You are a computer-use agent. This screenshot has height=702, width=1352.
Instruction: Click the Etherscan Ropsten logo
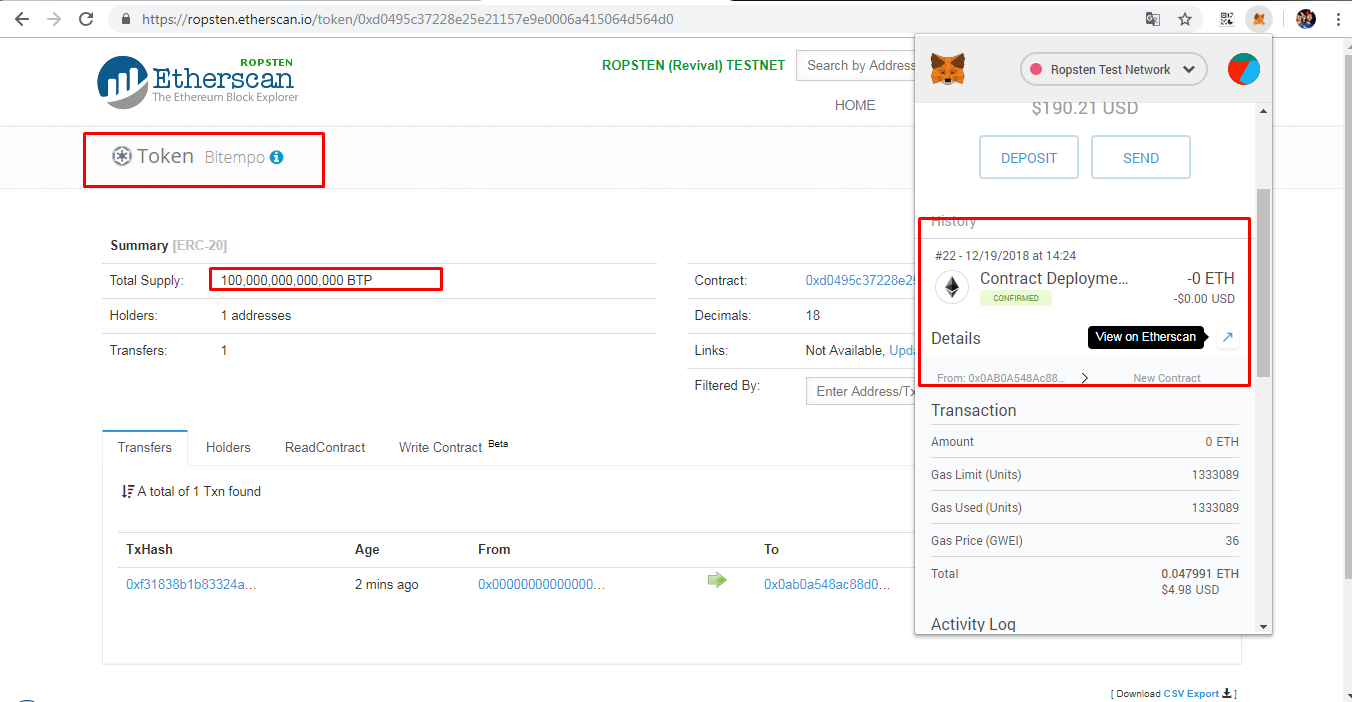coord(198,82)
